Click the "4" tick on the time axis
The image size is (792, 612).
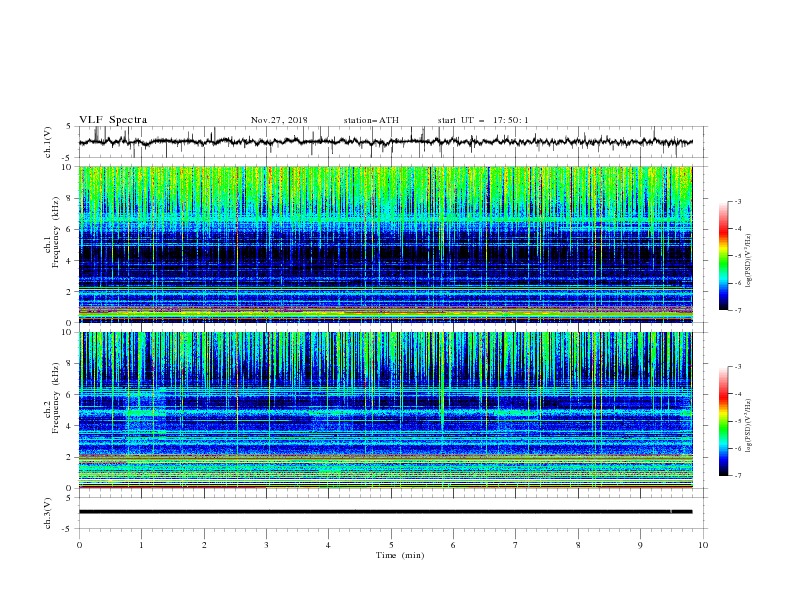pos(329,545)
